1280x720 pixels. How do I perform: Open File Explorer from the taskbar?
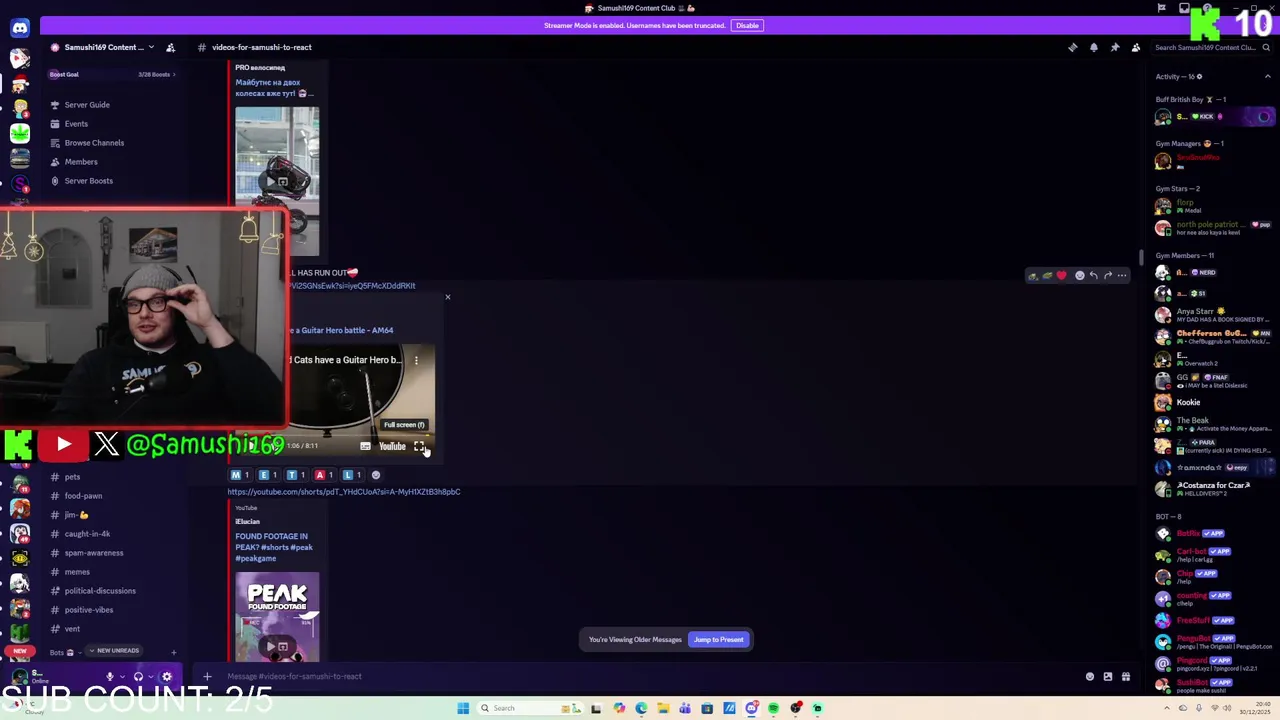[x=663, y=708]
